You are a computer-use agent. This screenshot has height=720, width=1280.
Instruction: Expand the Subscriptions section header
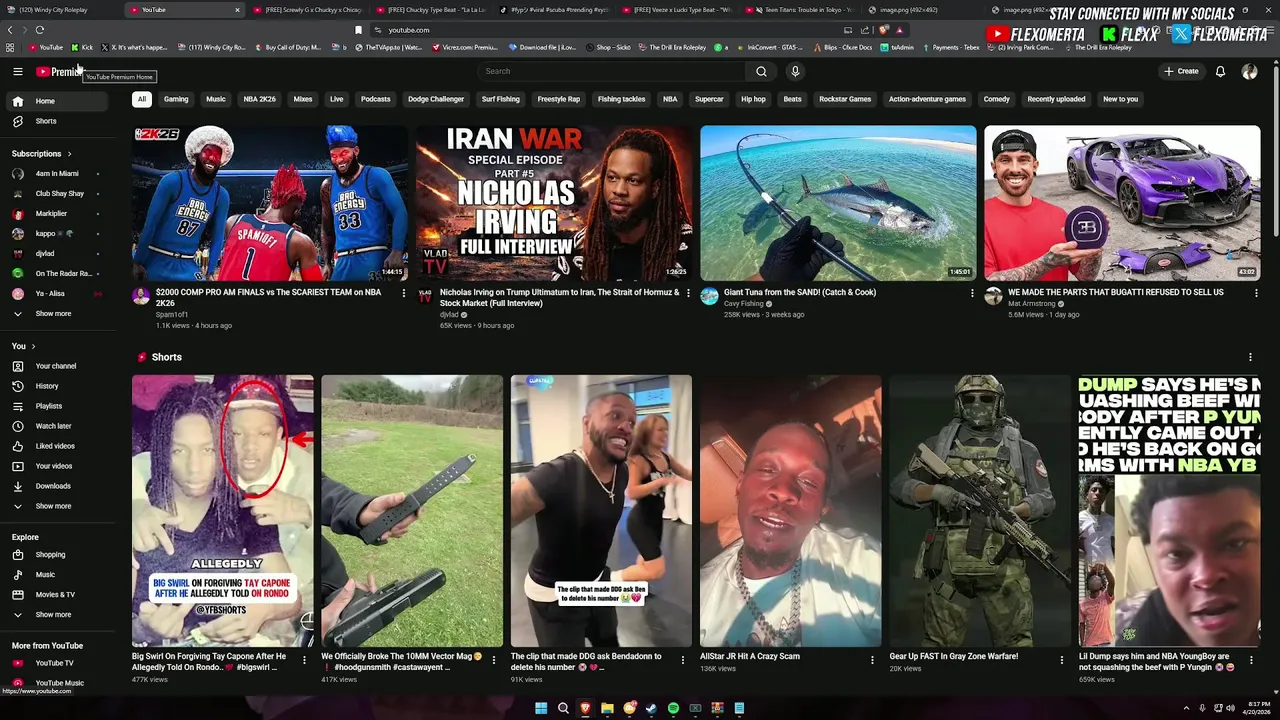pyautogui.click(x=42, y=154)
